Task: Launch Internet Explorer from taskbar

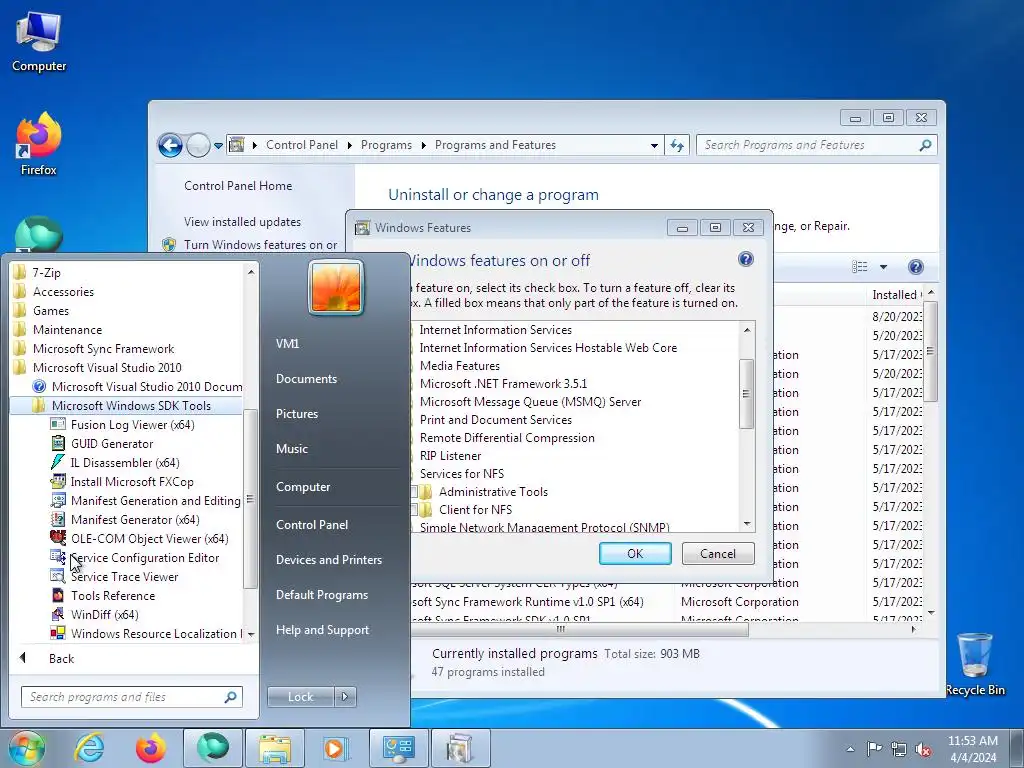Action: (x=89, y=748)
